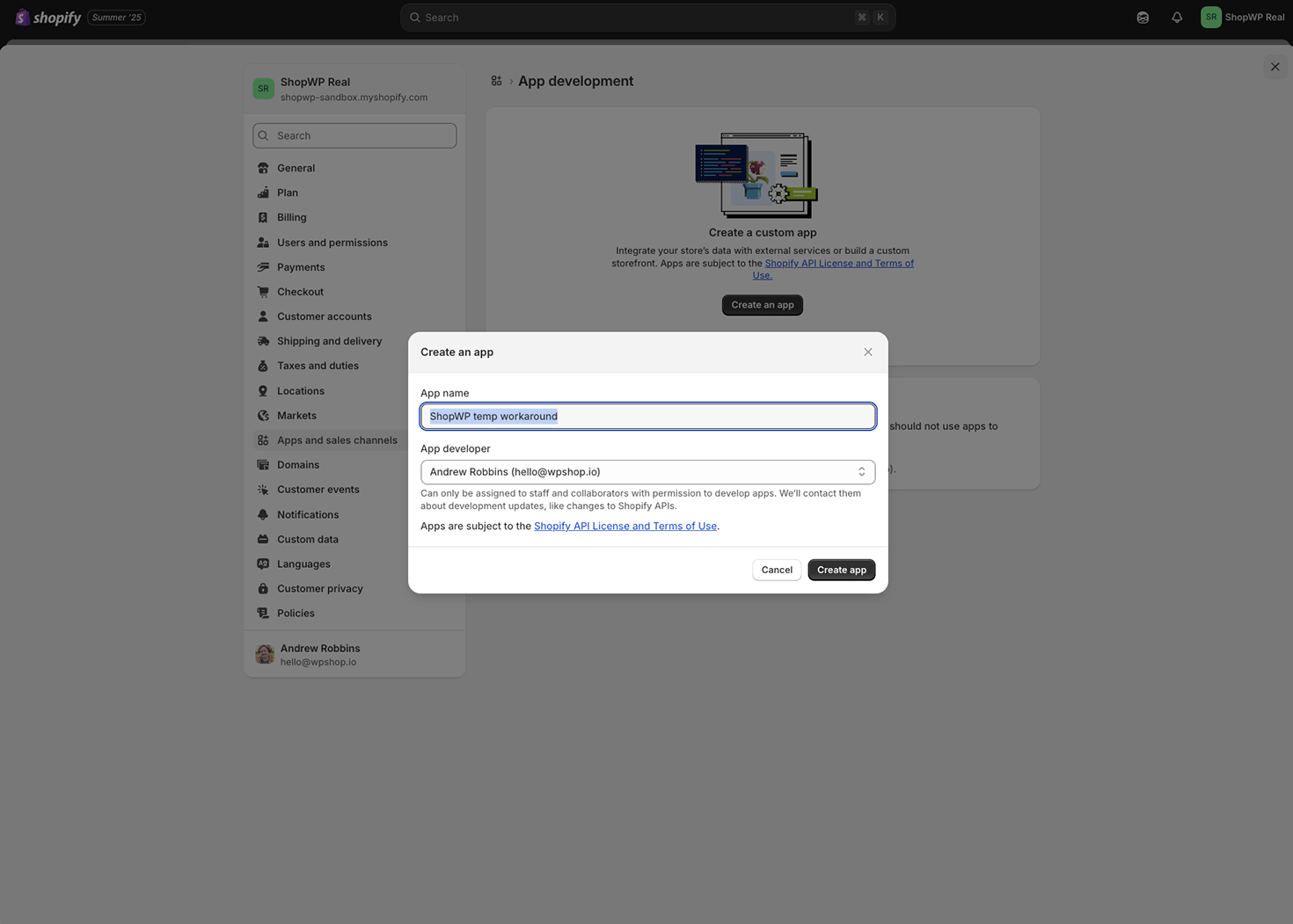Click the SR avatar in top bar
The width and height of the screenshot is (1293, 924).
pyautogui.click(x=1211, y=17)
